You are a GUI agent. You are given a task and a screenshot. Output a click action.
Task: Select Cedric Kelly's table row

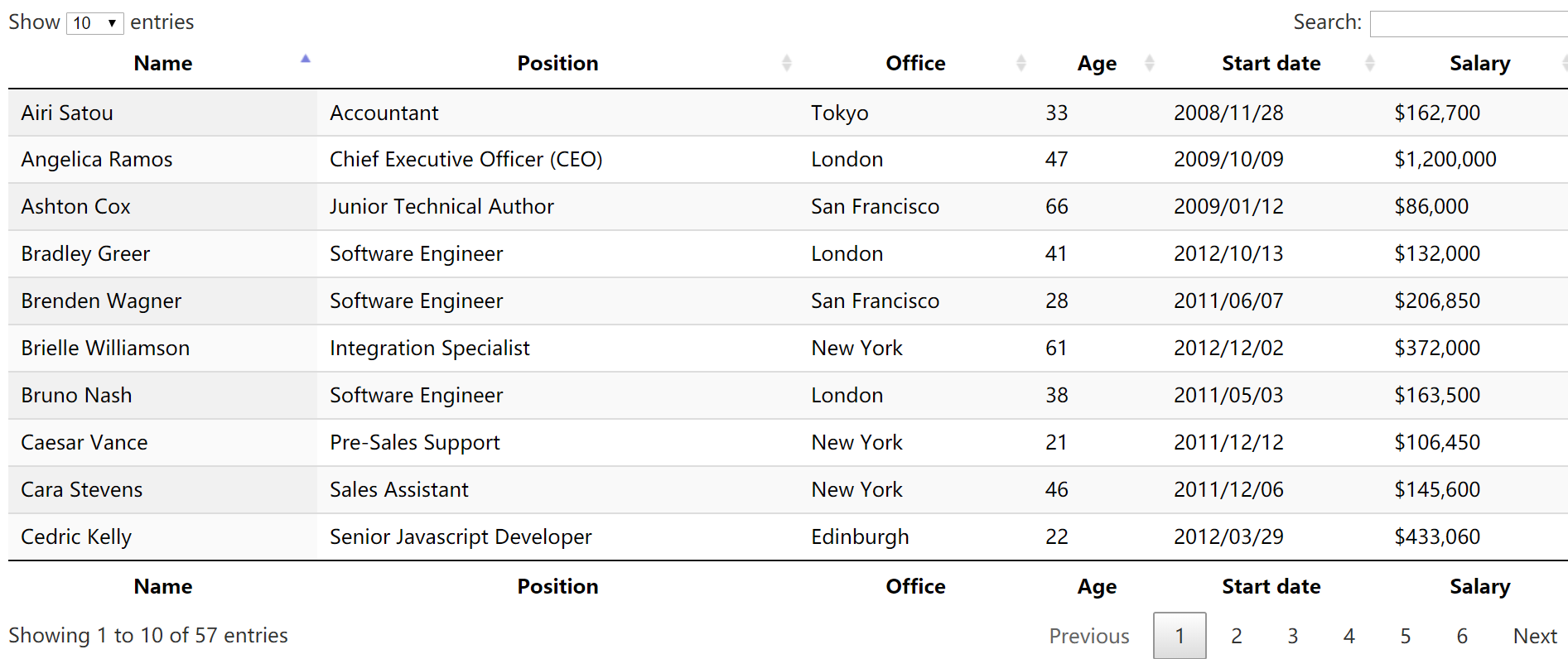pos(788,536)
